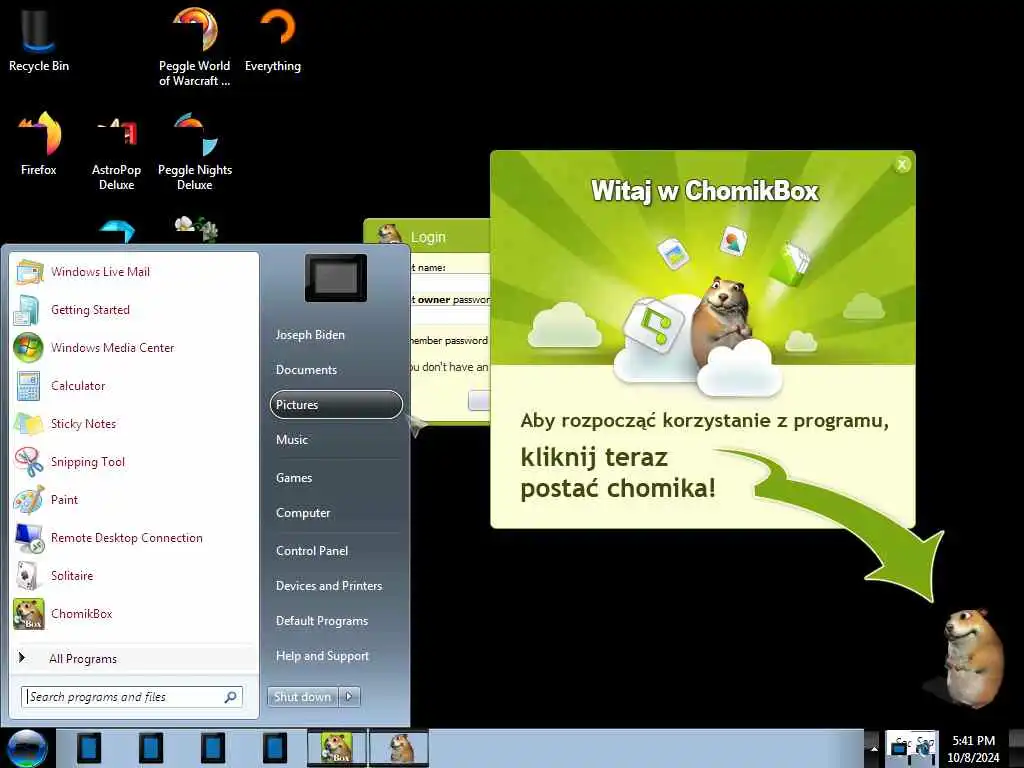Open Joseph Biden user folder
Screen dimensions: 1024x768
pyautogui.click(x=310, y=335)
